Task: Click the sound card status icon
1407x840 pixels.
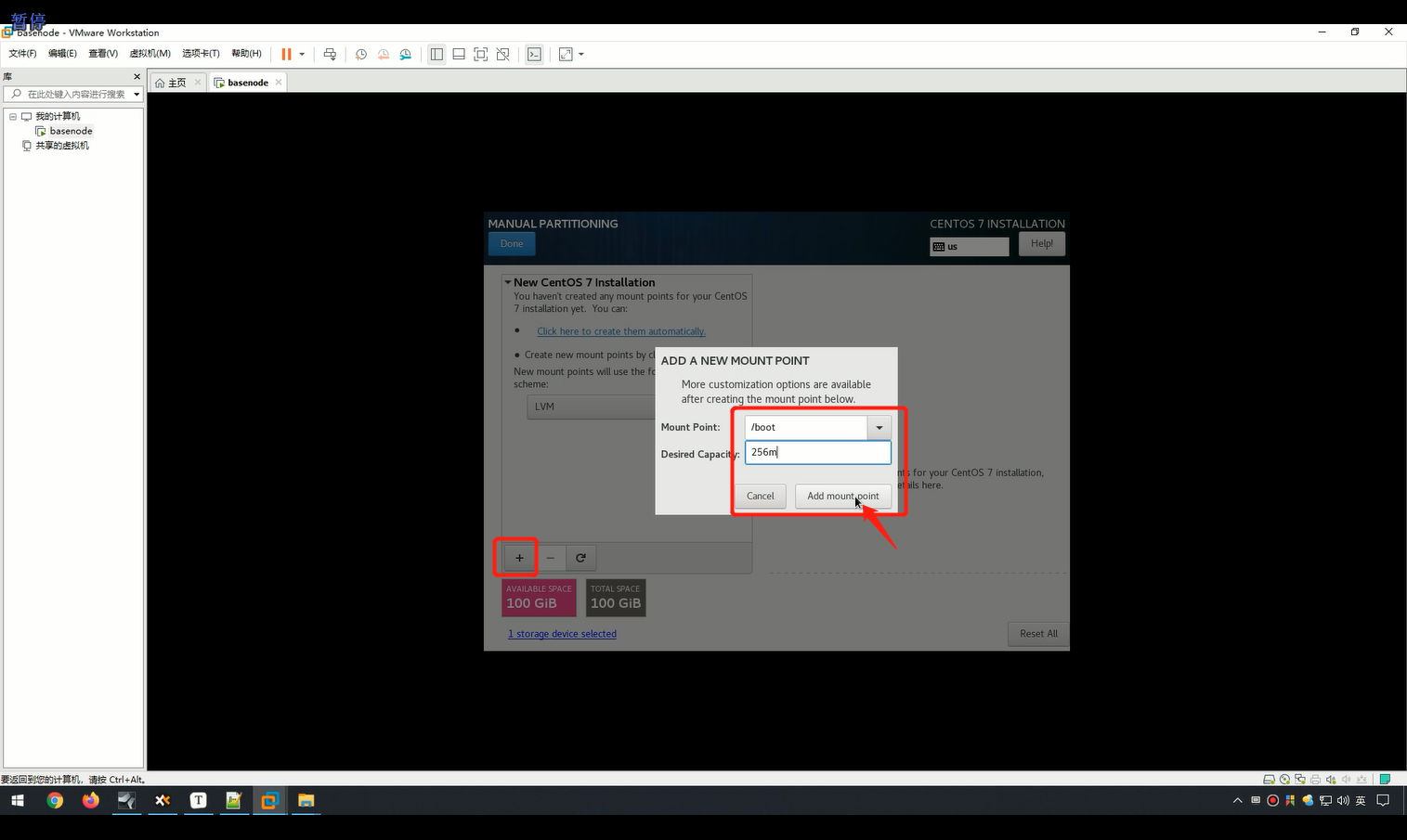Action: [x=1331, y=780]
